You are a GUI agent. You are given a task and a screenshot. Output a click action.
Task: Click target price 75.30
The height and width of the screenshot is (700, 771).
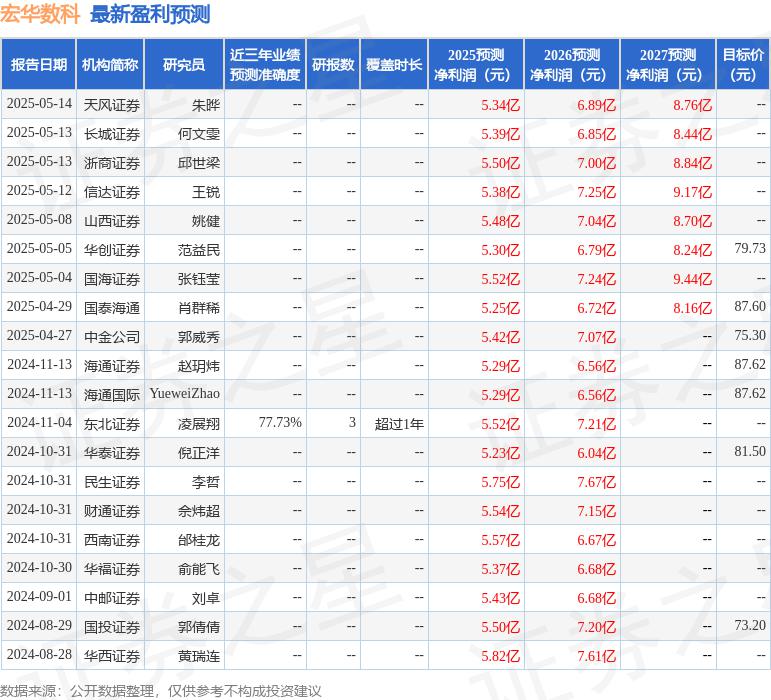[x=750, y=335]
